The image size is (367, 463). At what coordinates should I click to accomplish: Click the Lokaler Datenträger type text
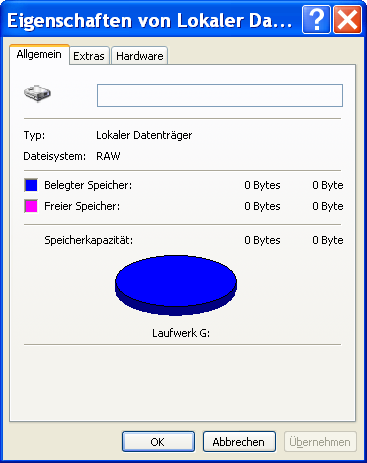point(144,135)
